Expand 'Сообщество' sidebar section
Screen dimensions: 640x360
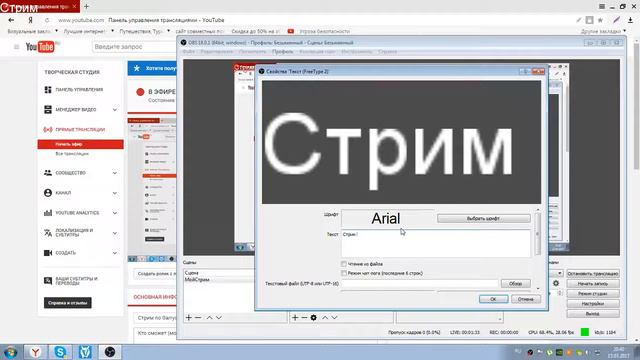click(x=115, y=173)
